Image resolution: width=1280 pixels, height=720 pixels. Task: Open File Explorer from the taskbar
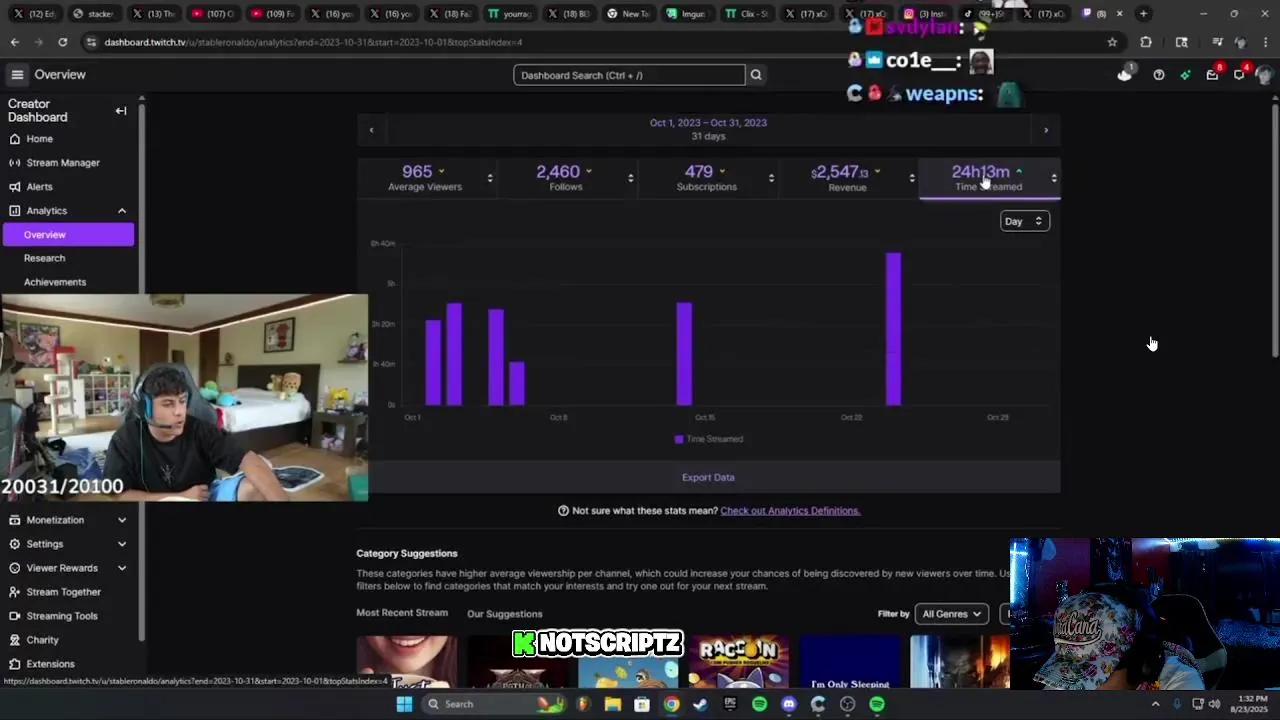tap(613, 704)
